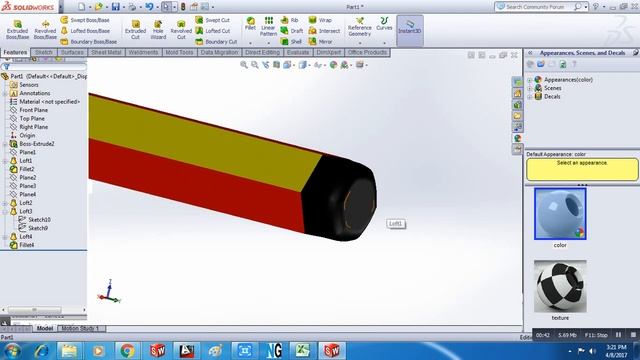
Task: Toggle the Instant3D button
Action: (x=409, y=31)
